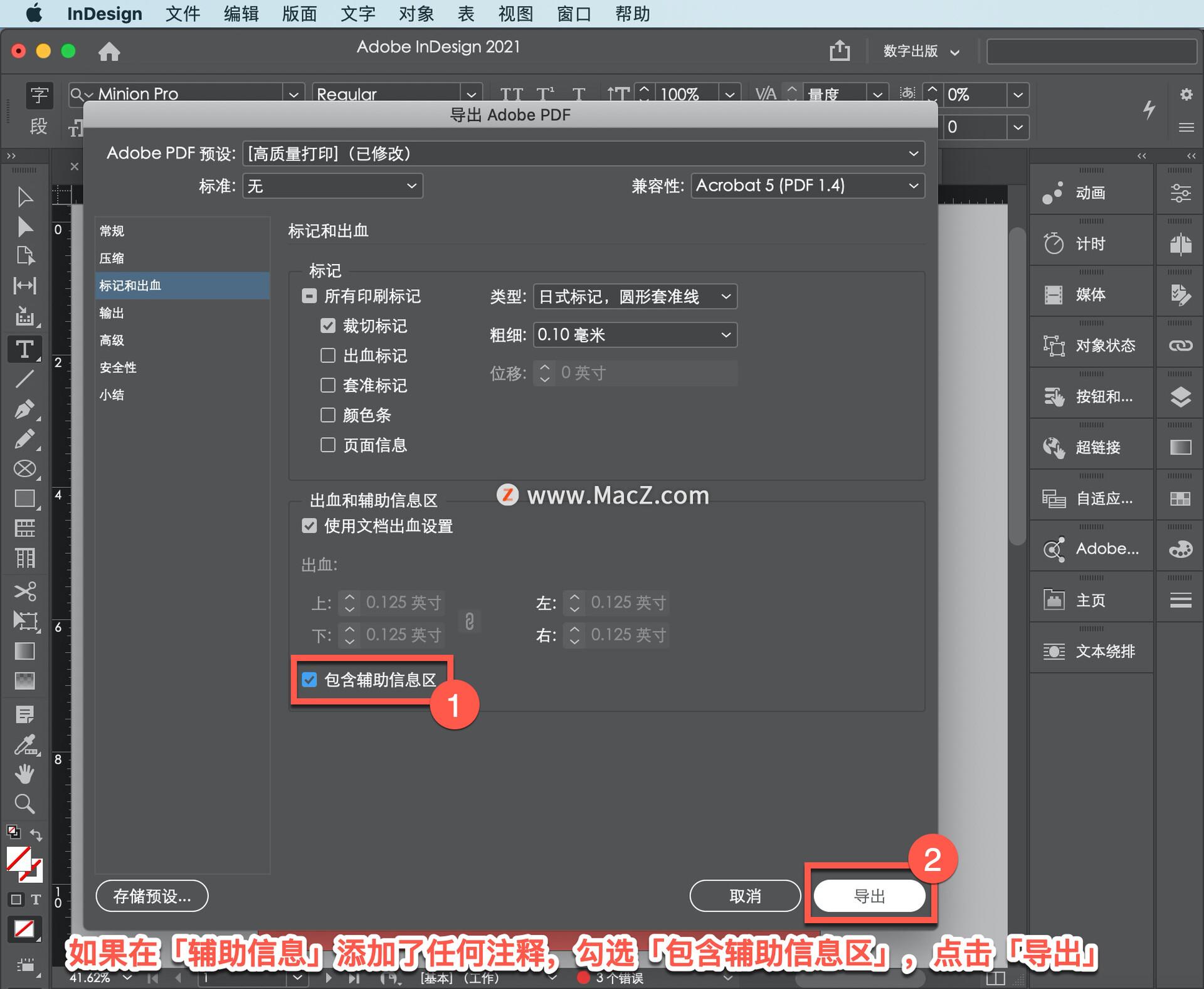1204x989 pixels.
Task: Click the 导出 button
Action: (869, 896)
